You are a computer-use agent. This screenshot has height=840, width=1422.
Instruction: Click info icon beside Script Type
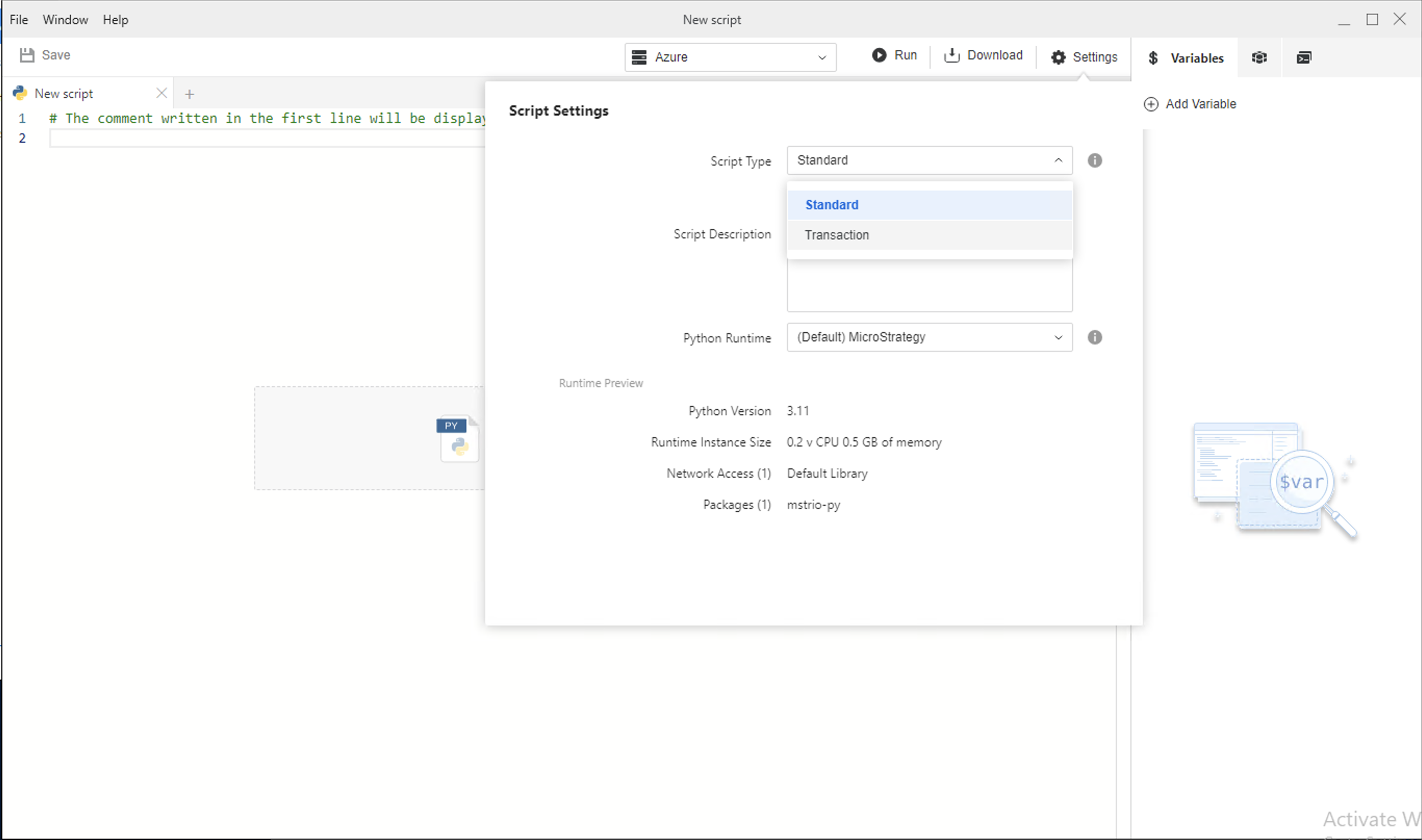click(x=1094, y=161)
